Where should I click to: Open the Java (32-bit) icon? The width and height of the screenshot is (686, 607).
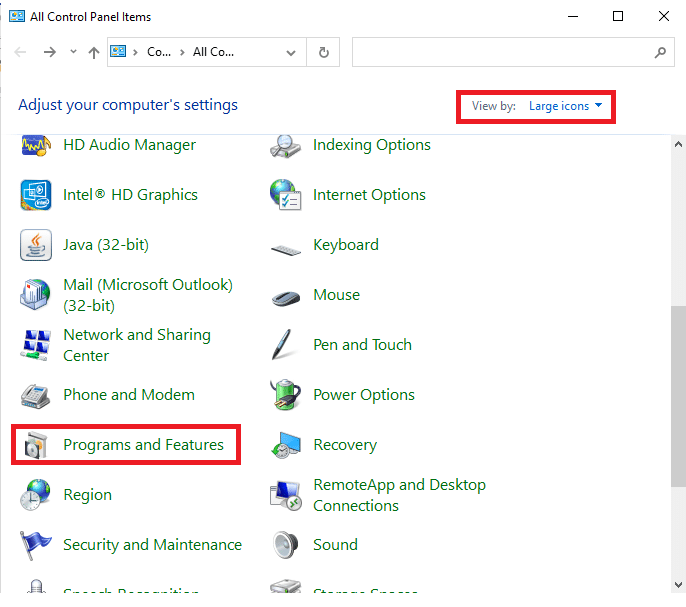point(36,245)
